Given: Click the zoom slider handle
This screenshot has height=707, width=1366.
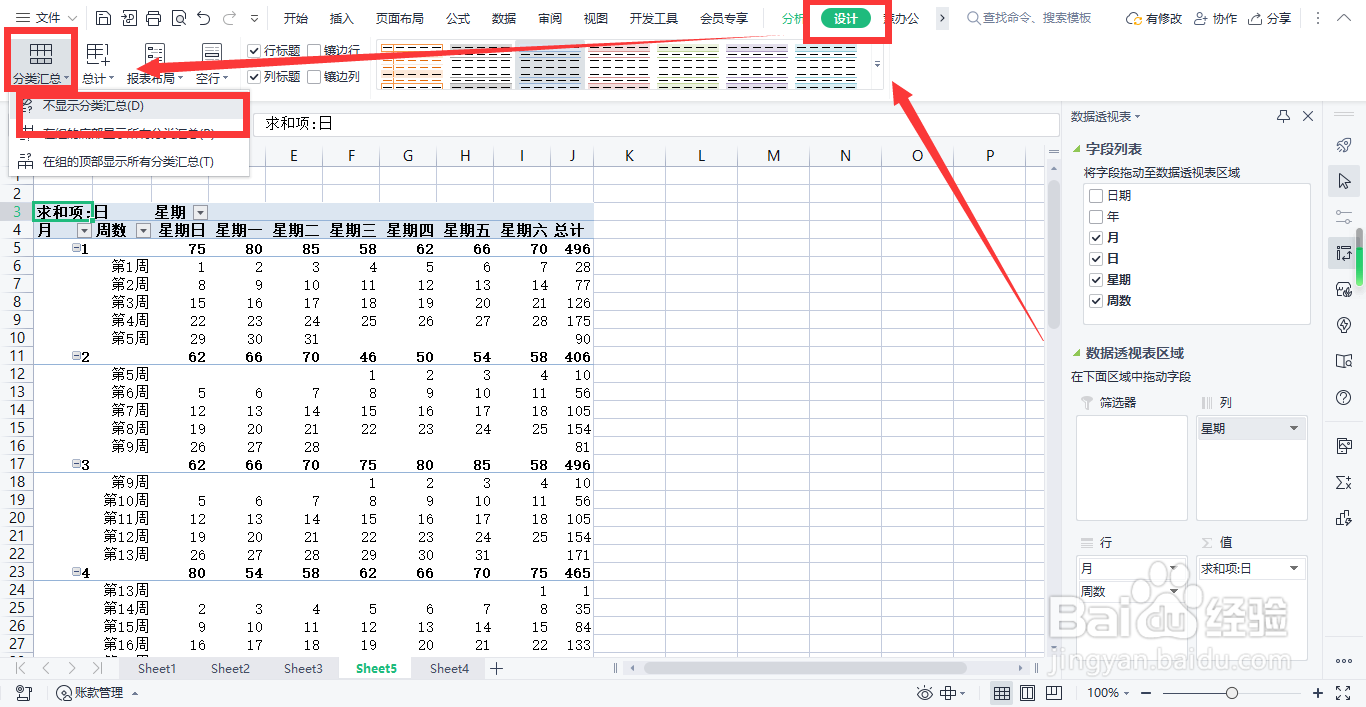Looking at the screenshot, I should tap(1232, 693).
